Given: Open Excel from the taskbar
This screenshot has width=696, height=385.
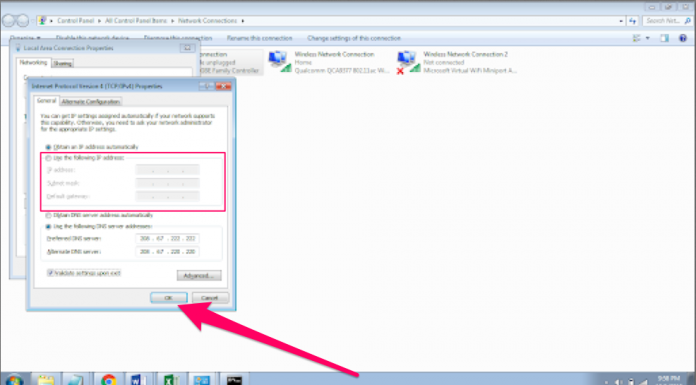Looking at the screenshot, I should click(171, 380).
